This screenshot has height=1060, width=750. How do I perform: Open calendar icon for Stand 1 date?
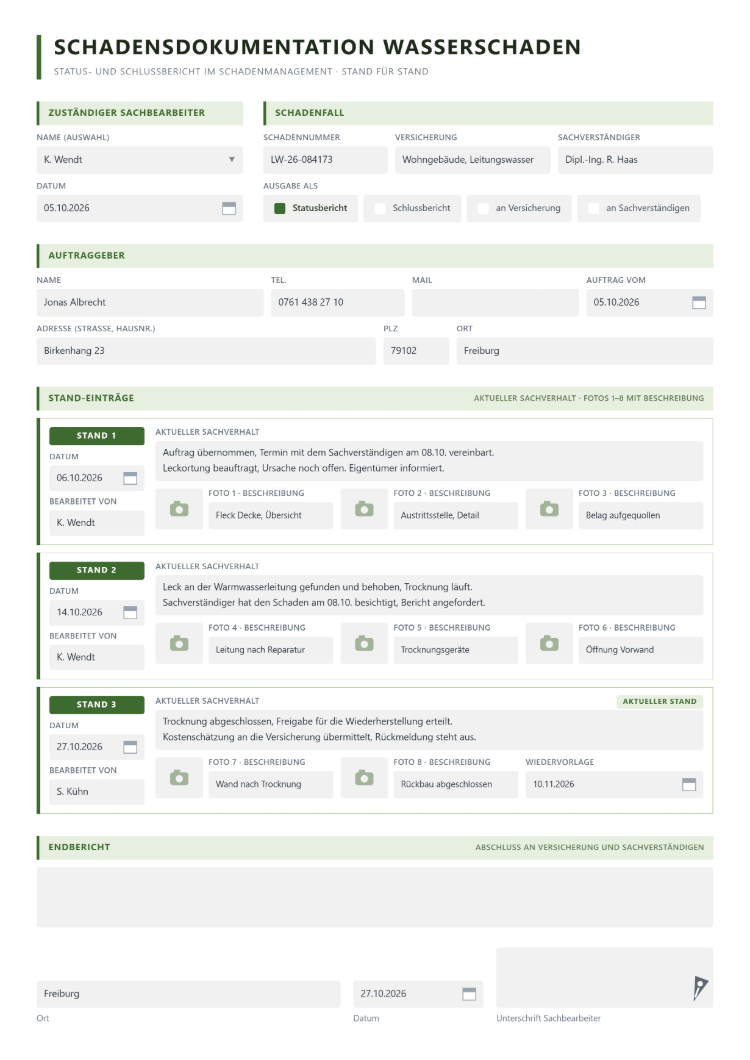click(131, 478)
